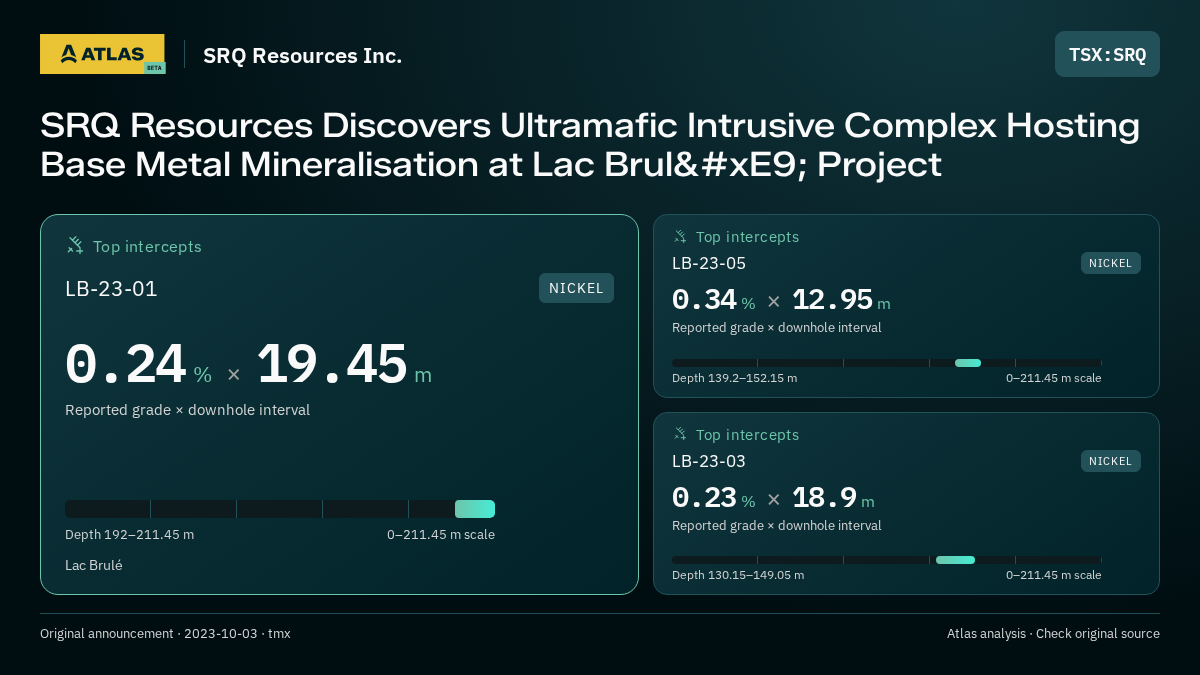The image size is (1200, 675).
Task: Click the NICKEL tag on LB-23-01
Action: [576, 288]
